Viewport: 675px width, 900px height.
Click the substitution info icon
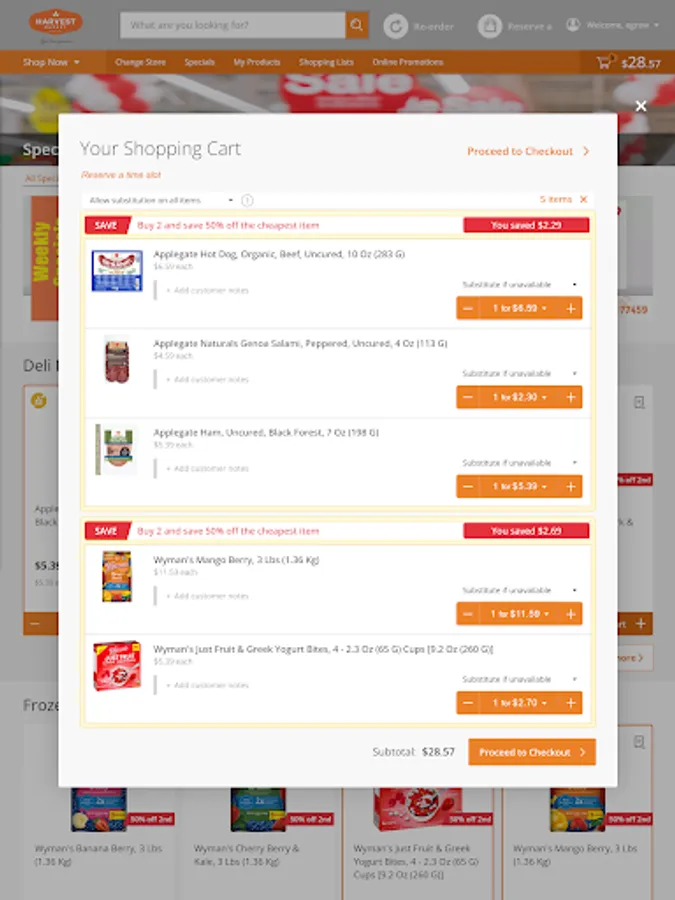[x=247, y=200]
